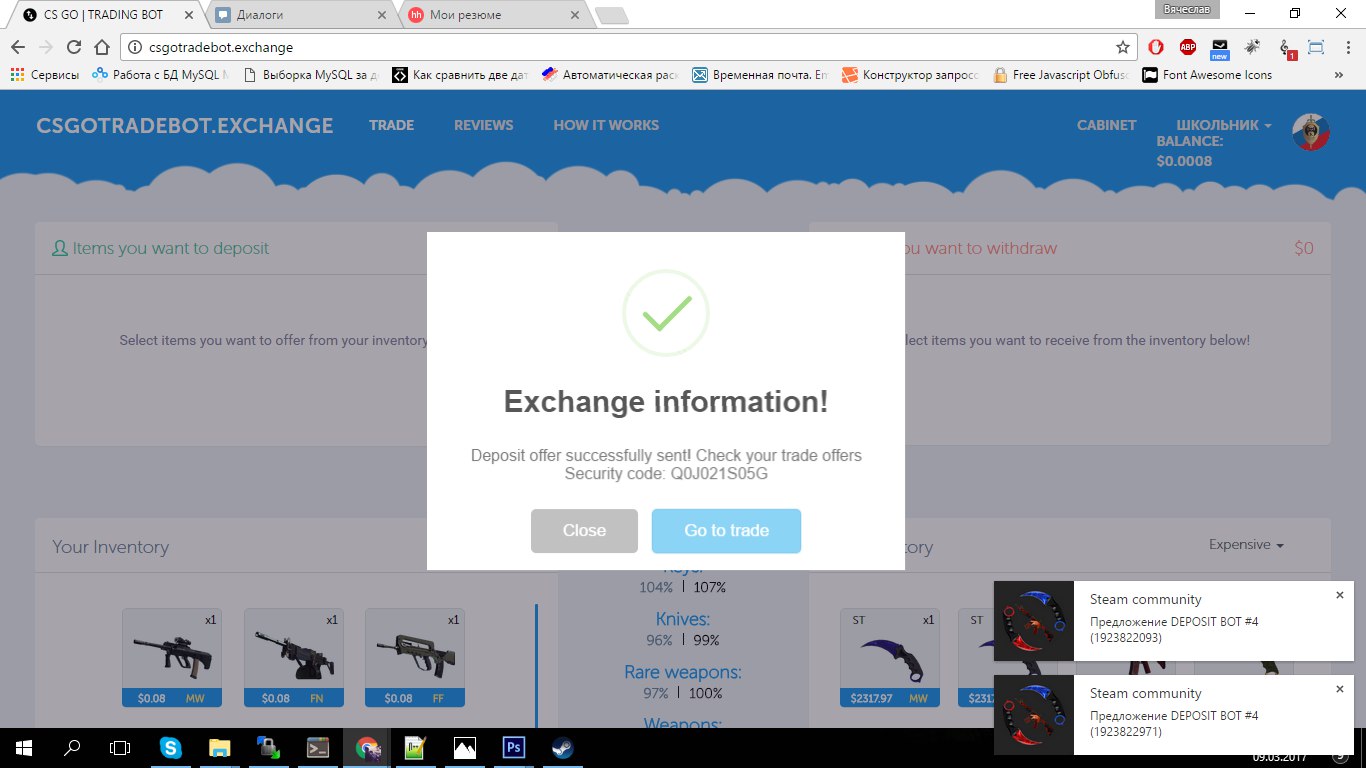Screen dimensions: 1366x768
Task: Open the beetle bug extension icon
Action: pyautogui.click(x=1252, y=47)
